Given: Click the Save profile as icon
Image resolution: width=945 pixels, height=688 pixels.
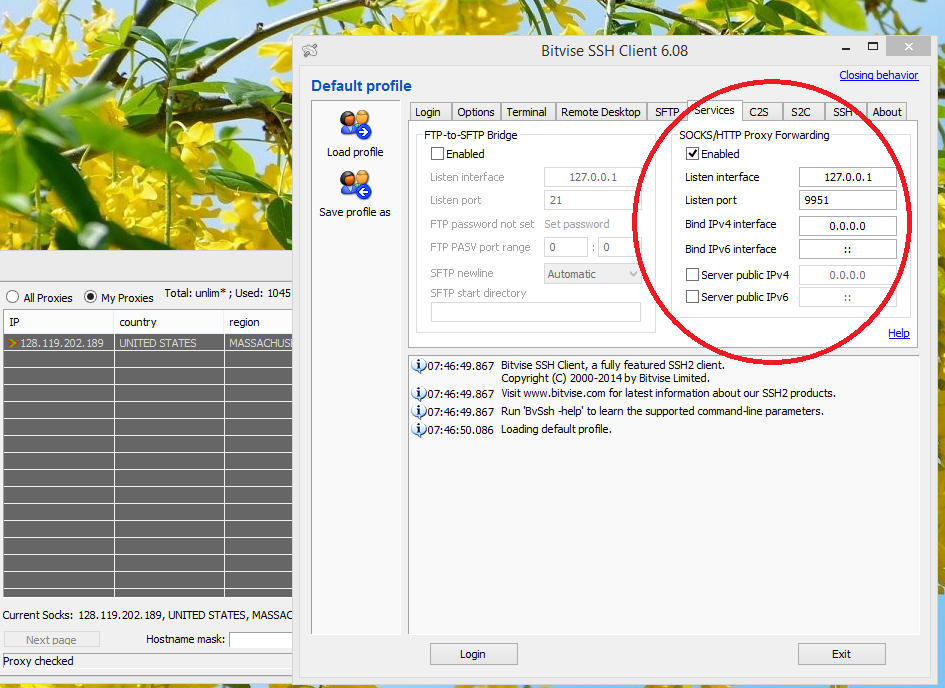Looking at the screenshot, I should (x=355, y=185).
